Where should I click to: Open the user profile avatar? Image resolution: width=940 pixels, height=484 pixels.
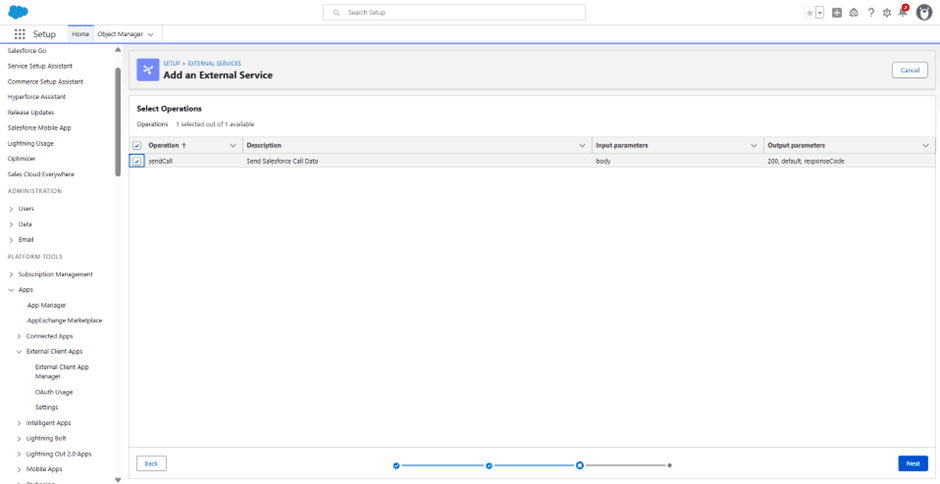924,13
